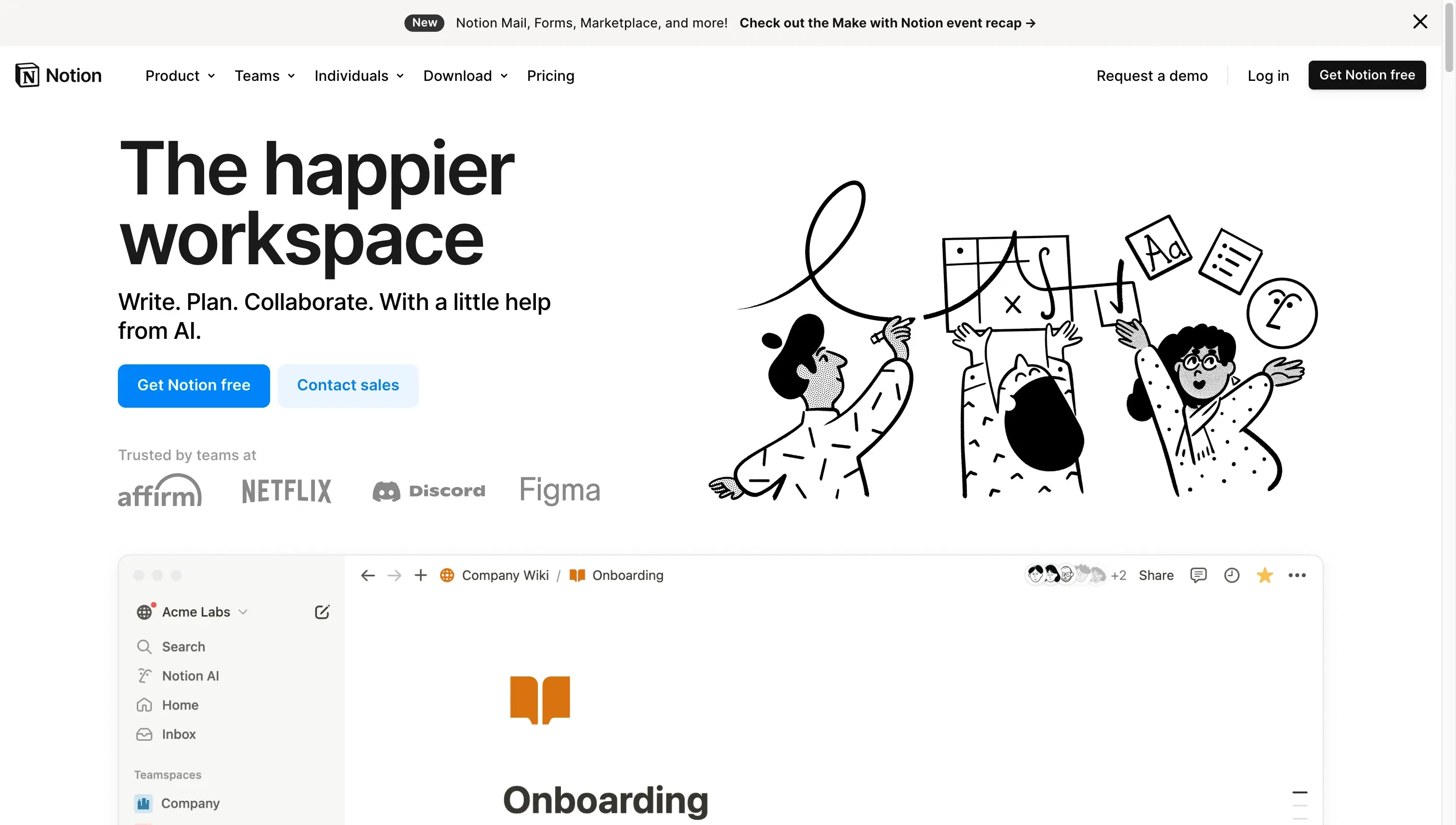Click the star/favorite icon in toolbar
1456x825 pixels.
[x=1265, y=575]
